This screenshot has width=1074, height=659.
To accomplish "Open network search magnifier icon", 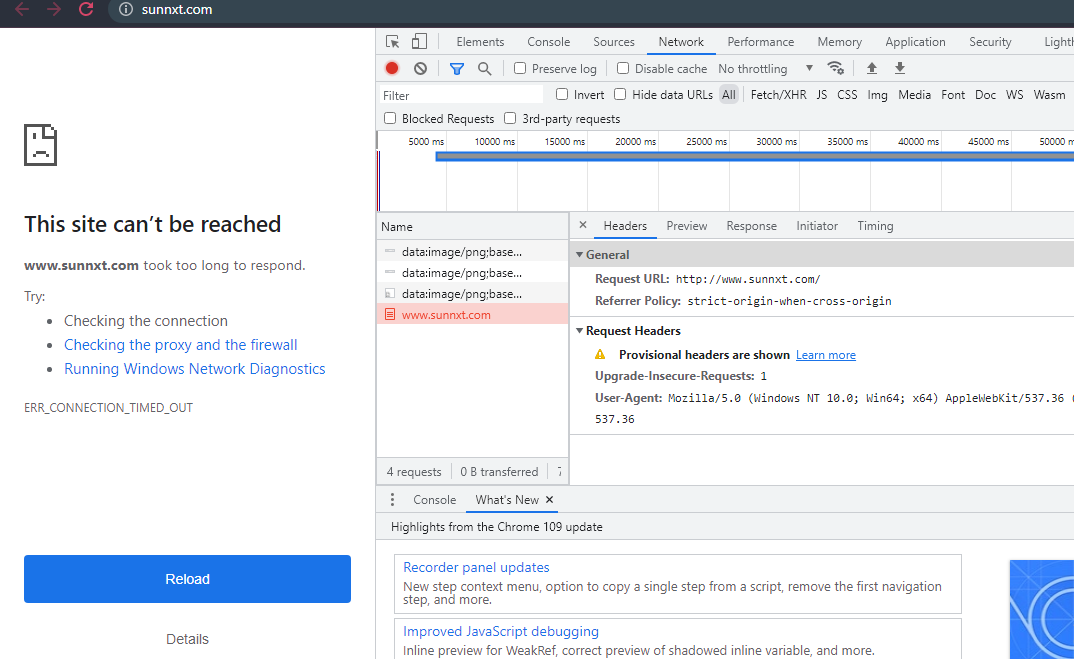I will [x=484, y=69].
